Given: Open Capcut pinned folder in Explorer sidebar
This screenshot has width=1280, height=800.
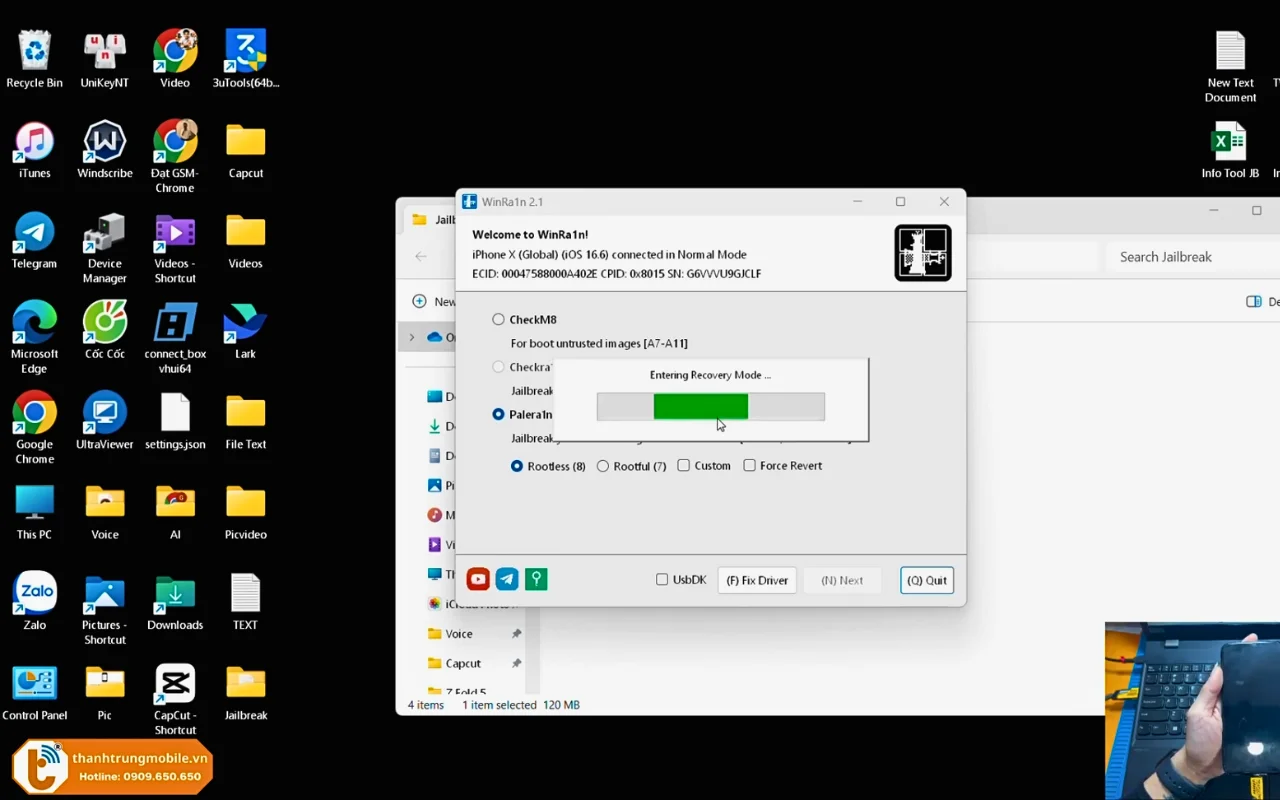Looking at the screenshot, I should pyautogui.click(x=463, y=663).
